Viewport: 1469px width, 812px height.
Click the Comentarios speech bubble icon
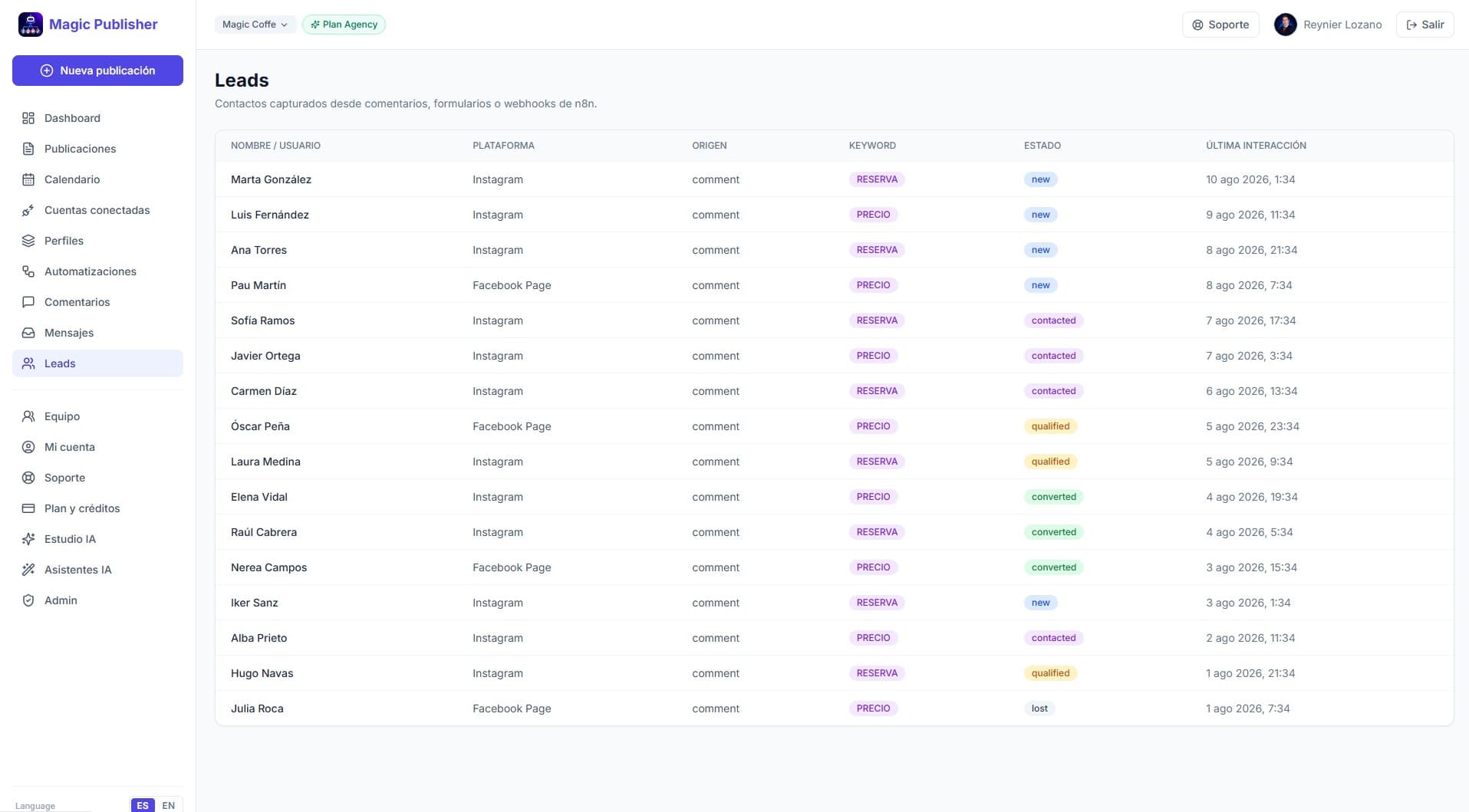(x=28, y=302)
